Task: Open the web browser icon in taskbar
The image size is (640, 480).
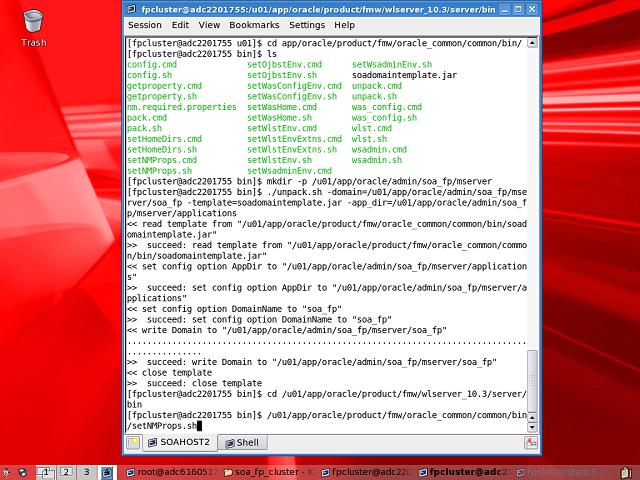Action: [22, 473]
